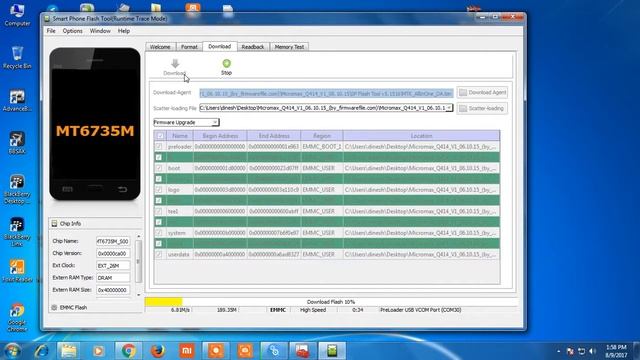Click the Chip Info scrollbar up arrow
Screen dimensions: 640x360
click(139, 237)
